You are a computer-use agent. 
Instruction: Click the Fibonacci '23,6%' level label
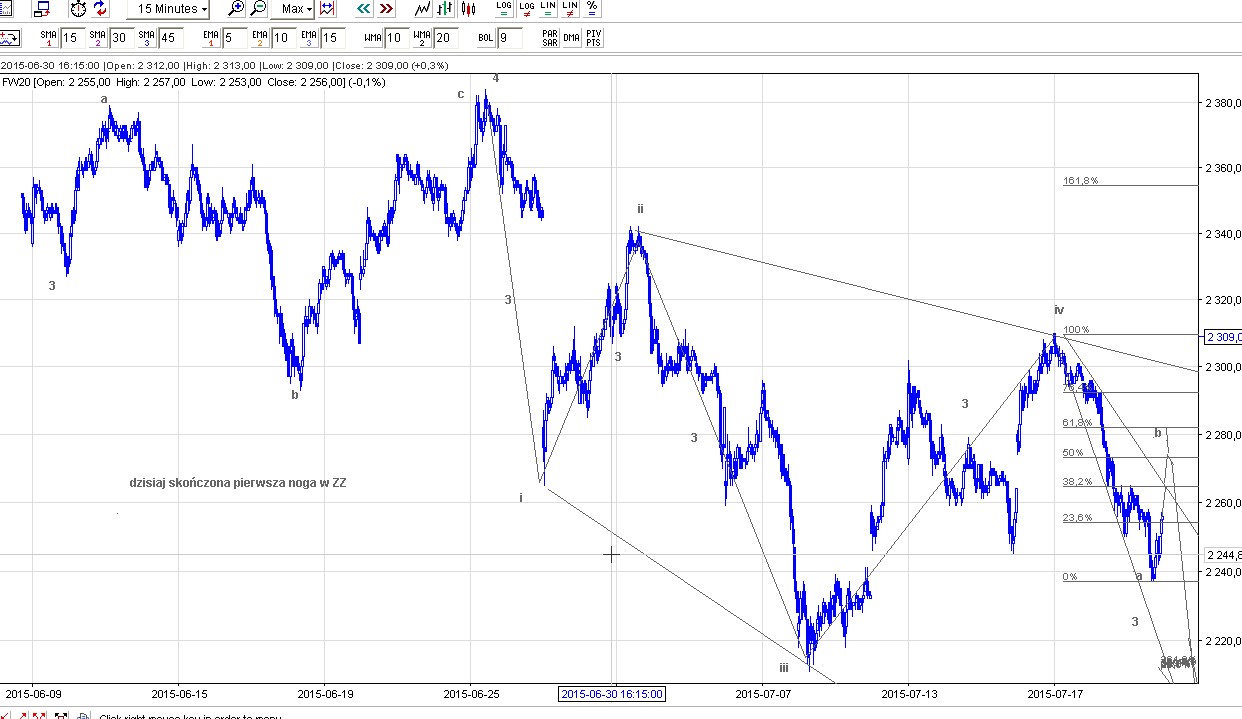coord(1077,518)
